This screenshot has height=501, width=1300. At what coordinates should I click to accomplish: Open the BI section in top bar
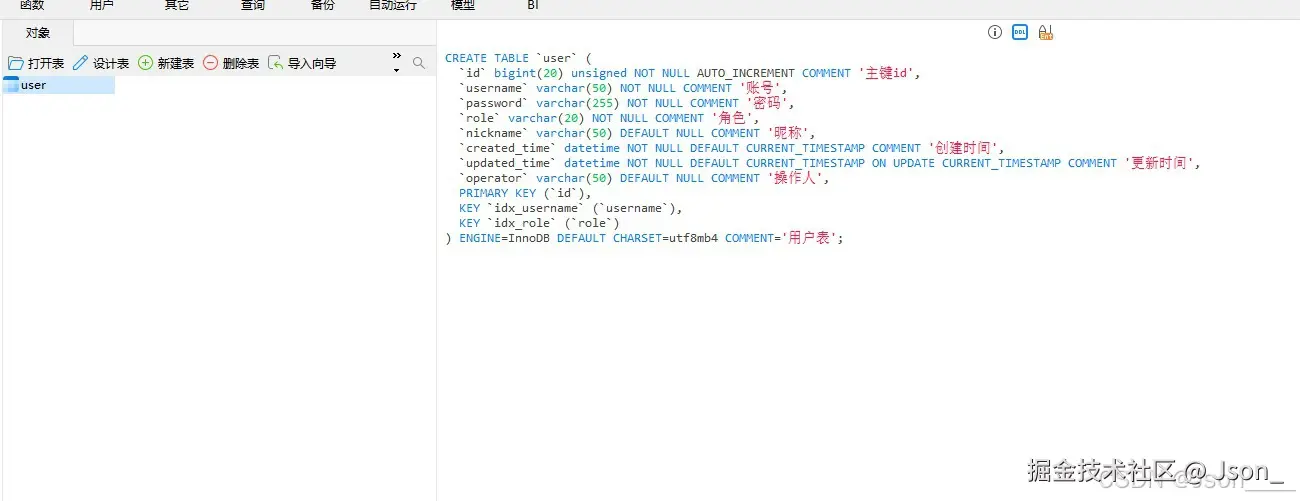point(533,5)
